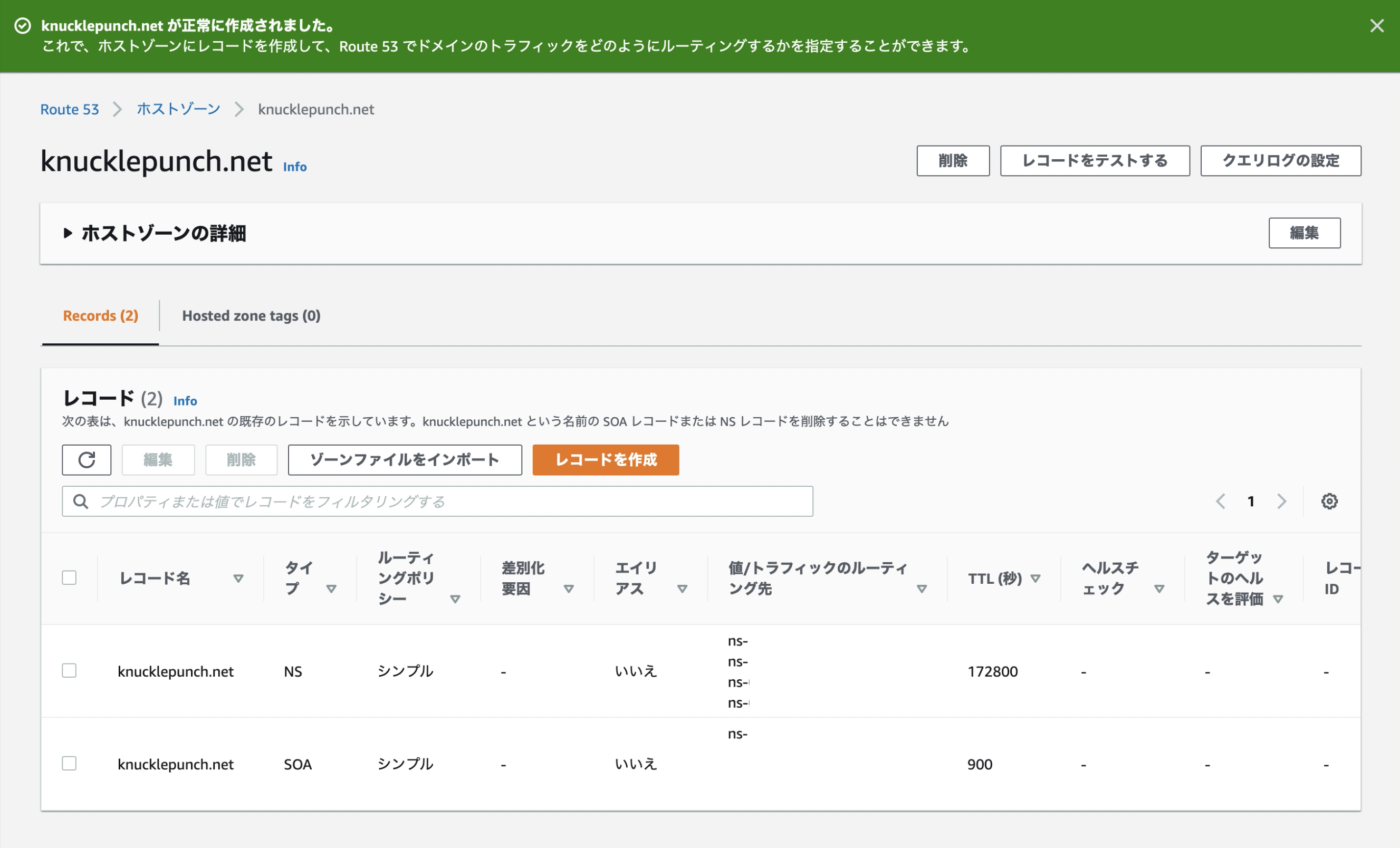Open table preferences gear icon
This screenshot has height=848, width=1400.
point(1329,501)
